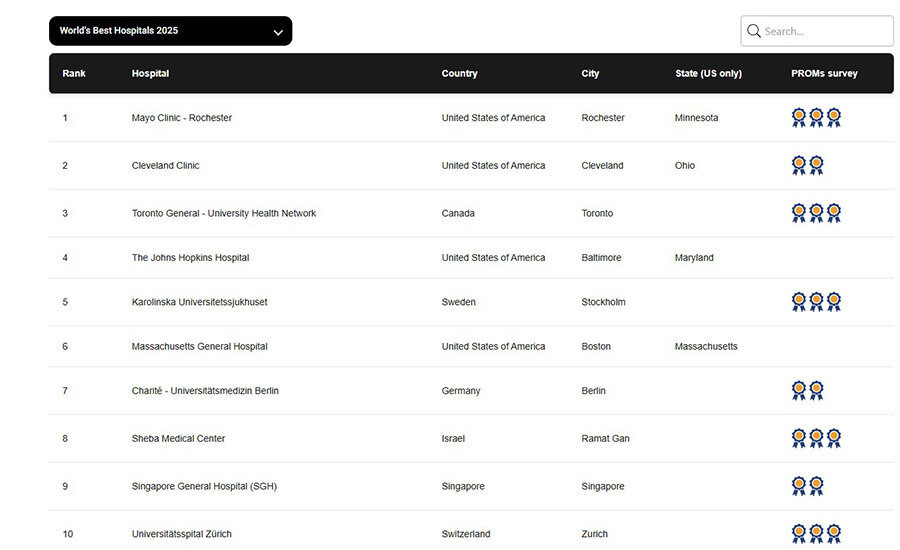Click the Israel country cell

453,439
